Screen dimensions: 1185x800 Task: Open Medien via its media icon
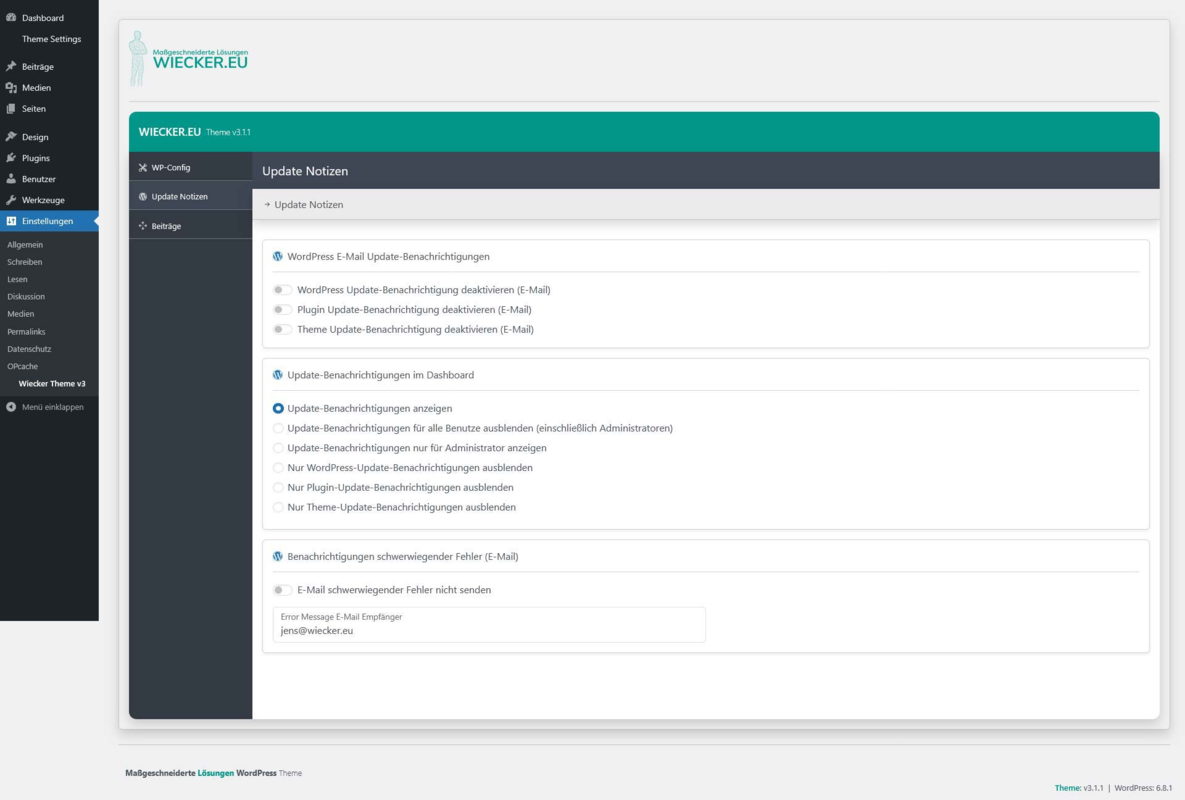tap(11, 88)
